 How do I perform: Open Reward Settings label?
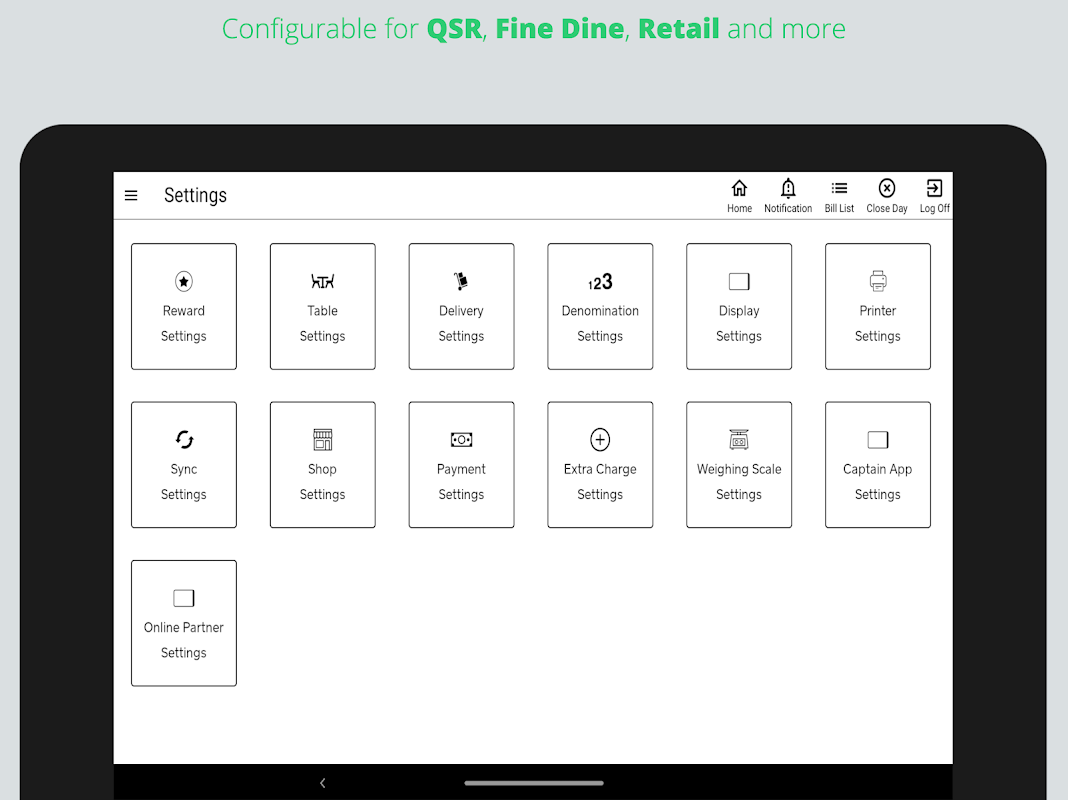point(184,323)
